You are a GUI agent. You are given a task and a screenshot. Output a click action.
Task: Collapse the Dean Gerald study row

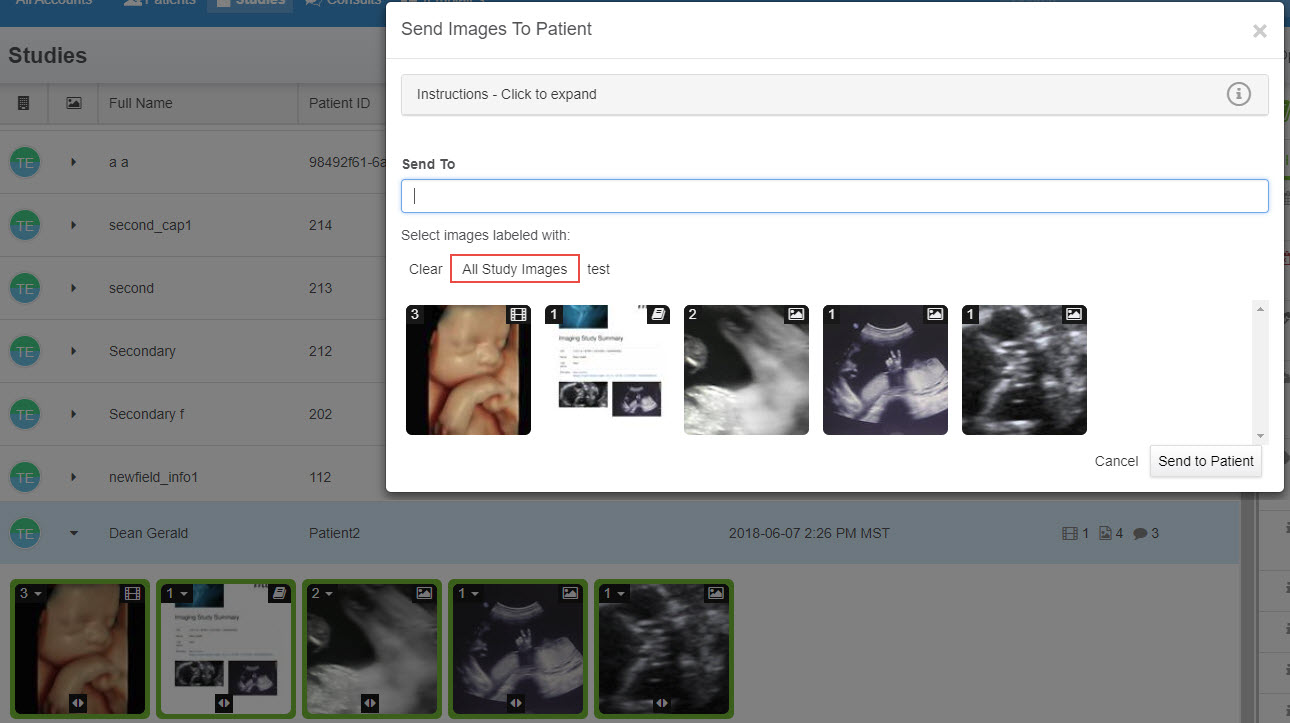[x=73, y=533]
